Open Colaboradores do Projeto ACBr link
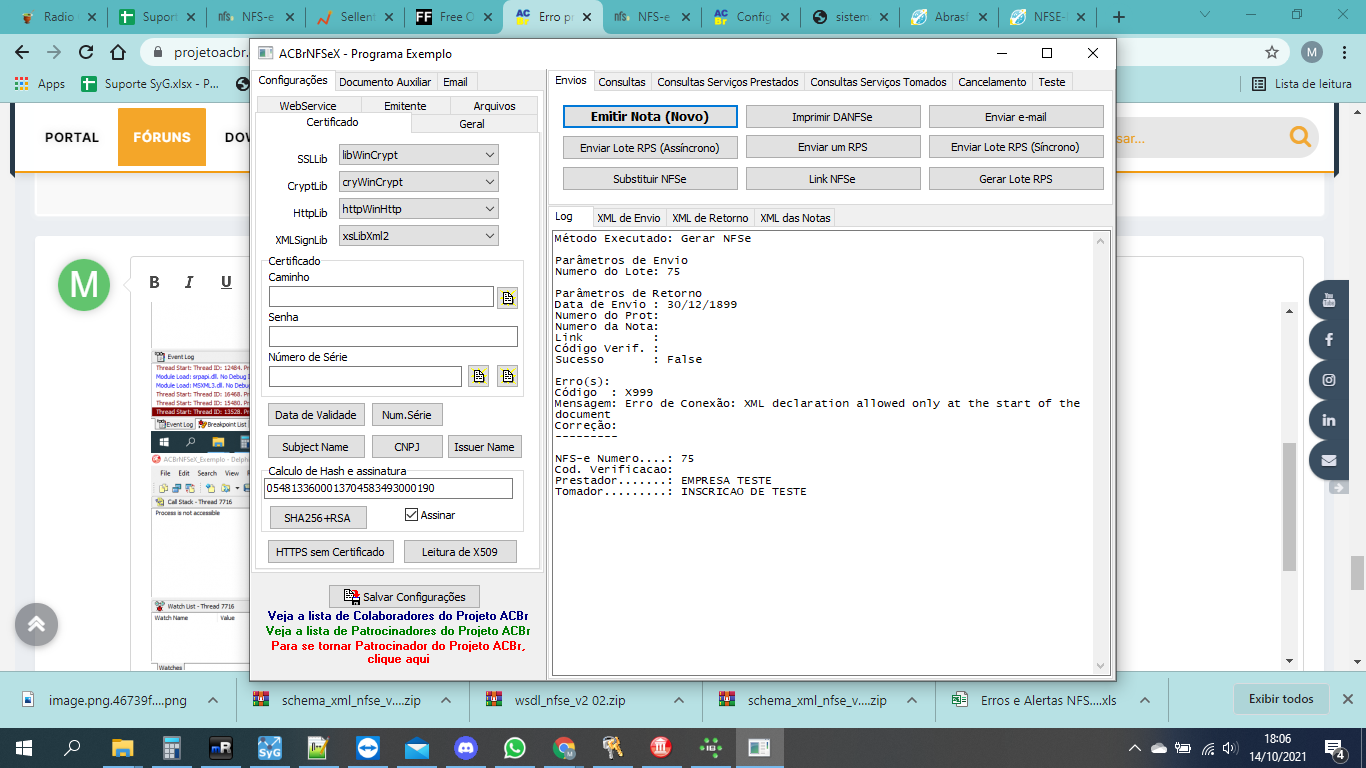The image size is (1366, 768). [x=398, y=616]
